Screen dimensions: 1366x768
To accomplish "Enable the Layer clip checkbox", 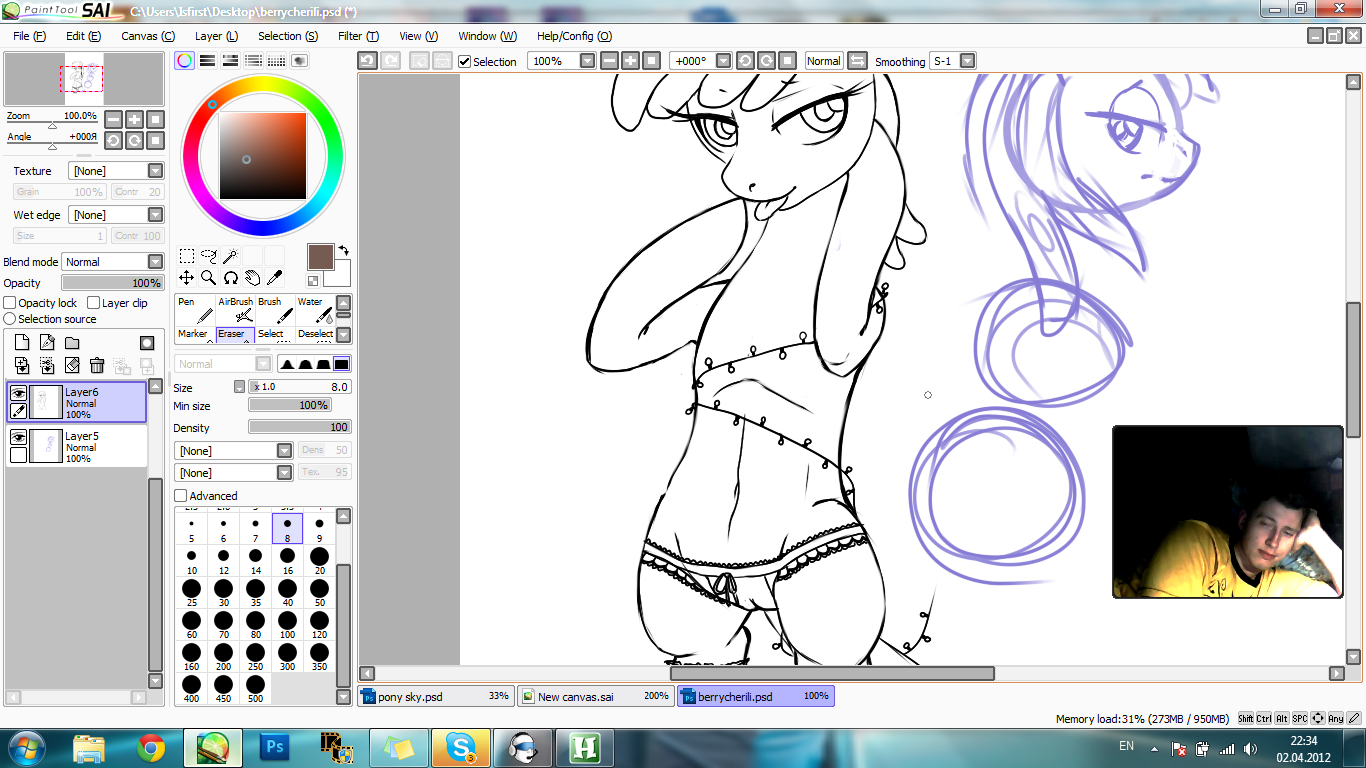I will [93, 303].
